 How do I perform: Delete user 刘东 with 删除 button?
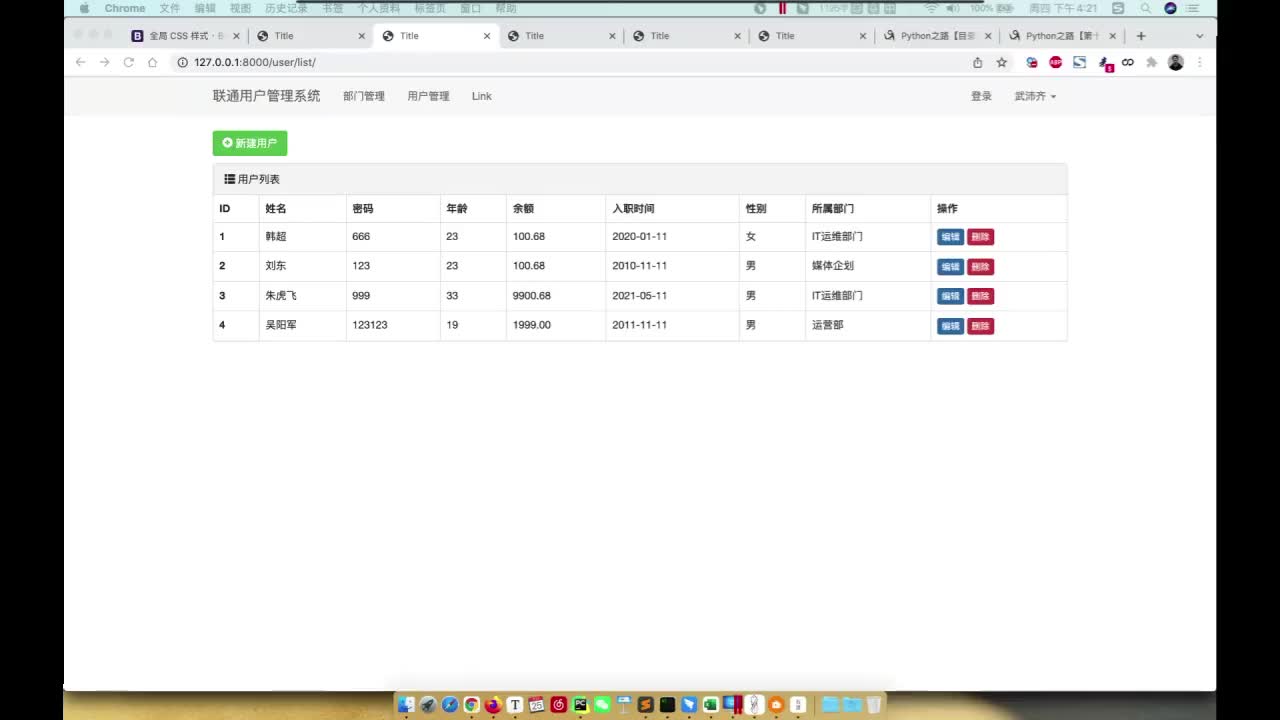(981, 267)
